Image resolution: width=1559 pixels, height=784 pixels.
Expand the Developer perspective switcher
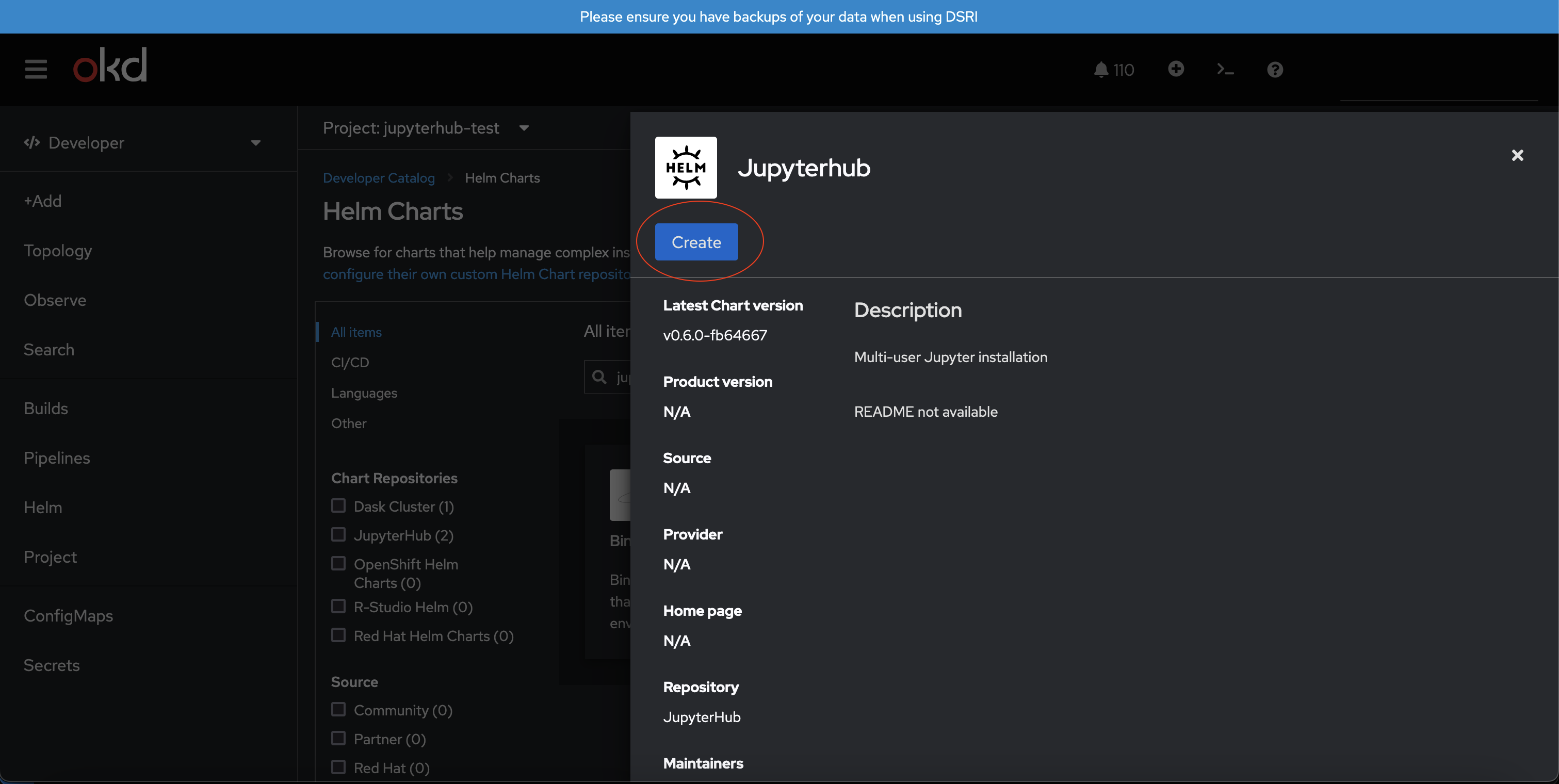coord(143,143)
